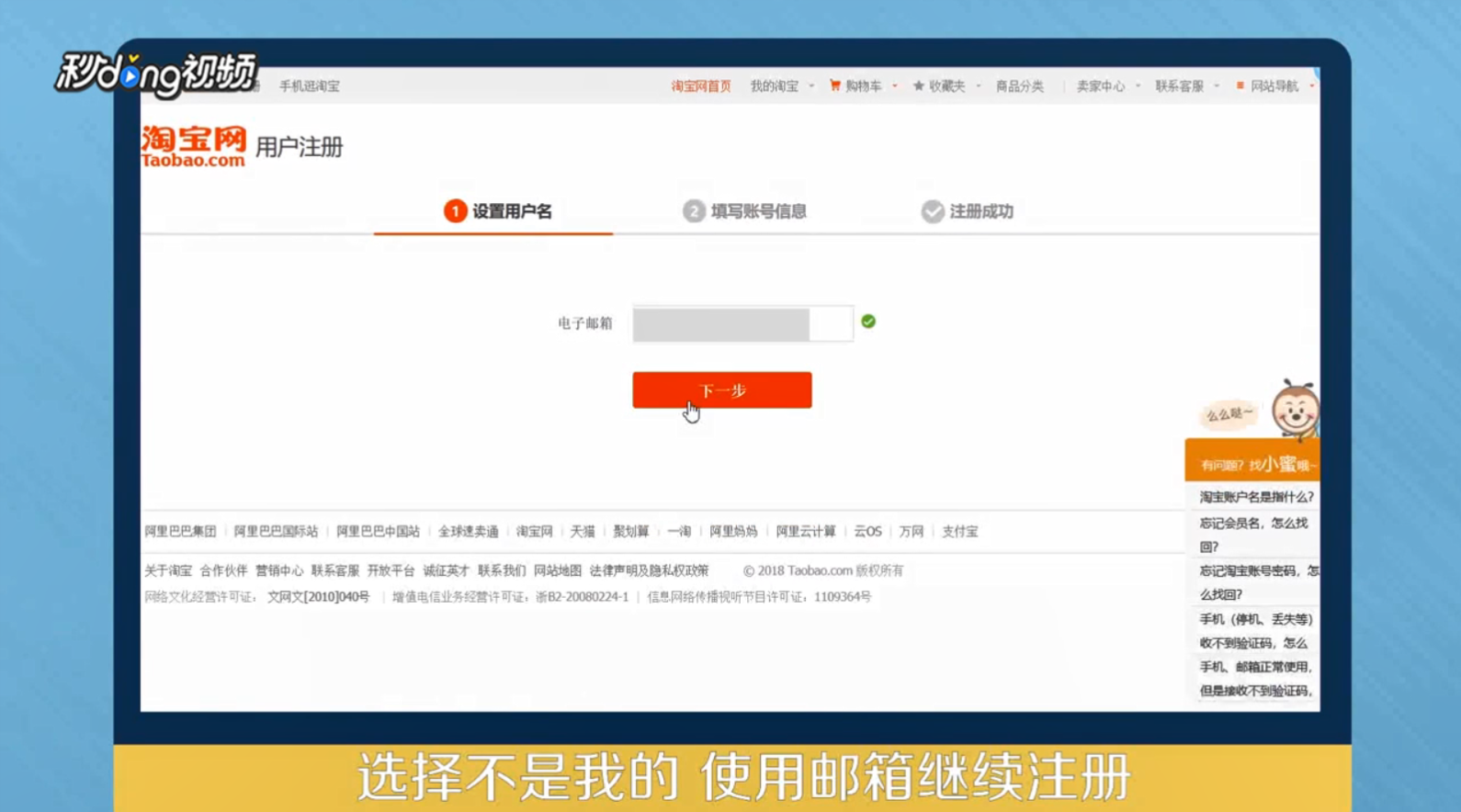Viewport: 1461px width, 812px height.
Task: Select the 注册成功 step tab
Action: [x=967, y=212]
